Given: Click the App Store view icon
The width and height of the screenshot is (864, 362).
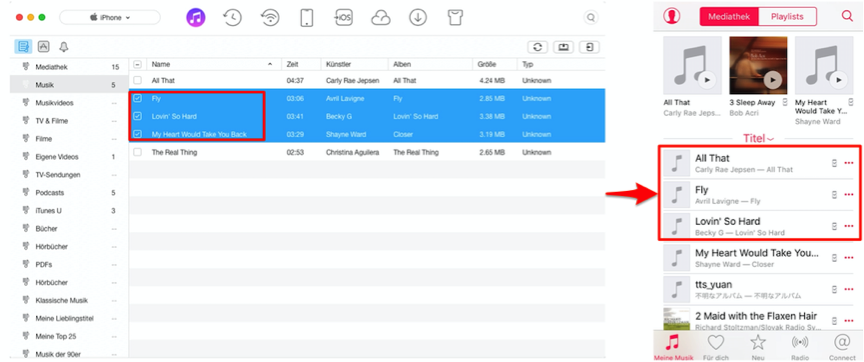Looking at the screenshot, I should click(x=44, y=47).
